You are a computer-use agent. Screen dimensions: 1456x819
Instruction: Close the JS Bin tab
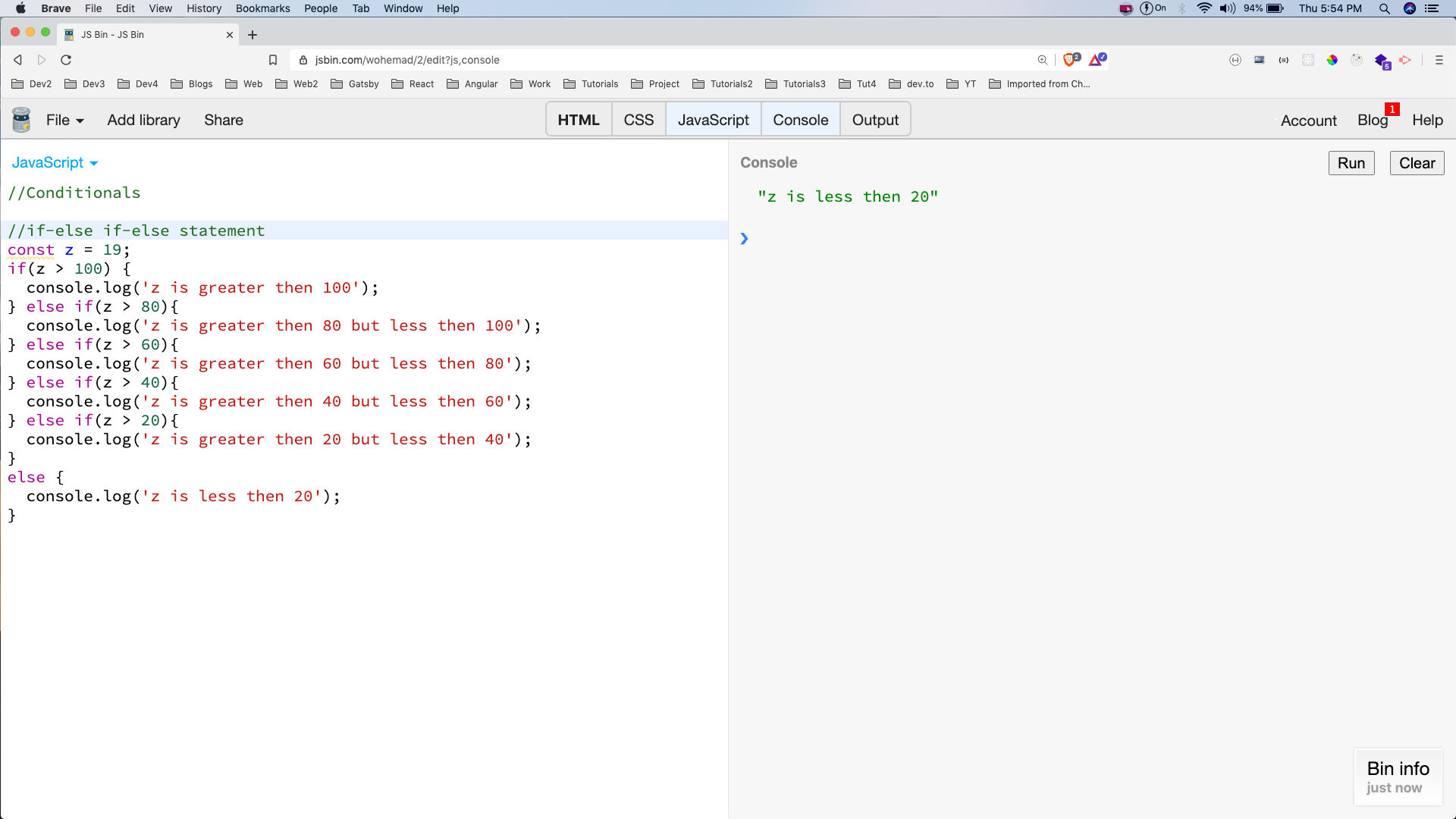(x=230, y=35)
